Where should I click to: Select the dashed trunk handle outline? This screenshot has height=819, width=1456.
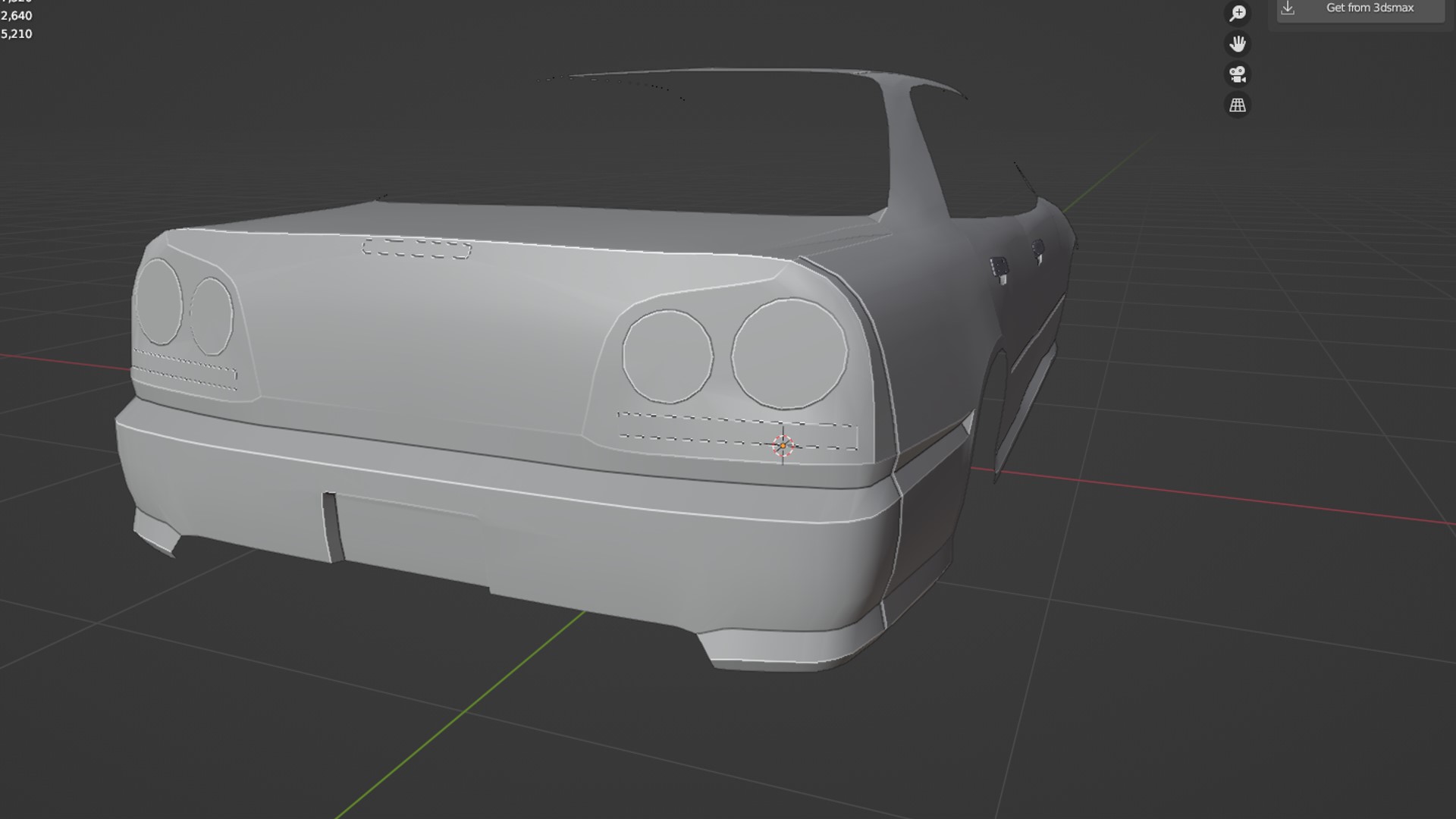[x=416, y=248]
